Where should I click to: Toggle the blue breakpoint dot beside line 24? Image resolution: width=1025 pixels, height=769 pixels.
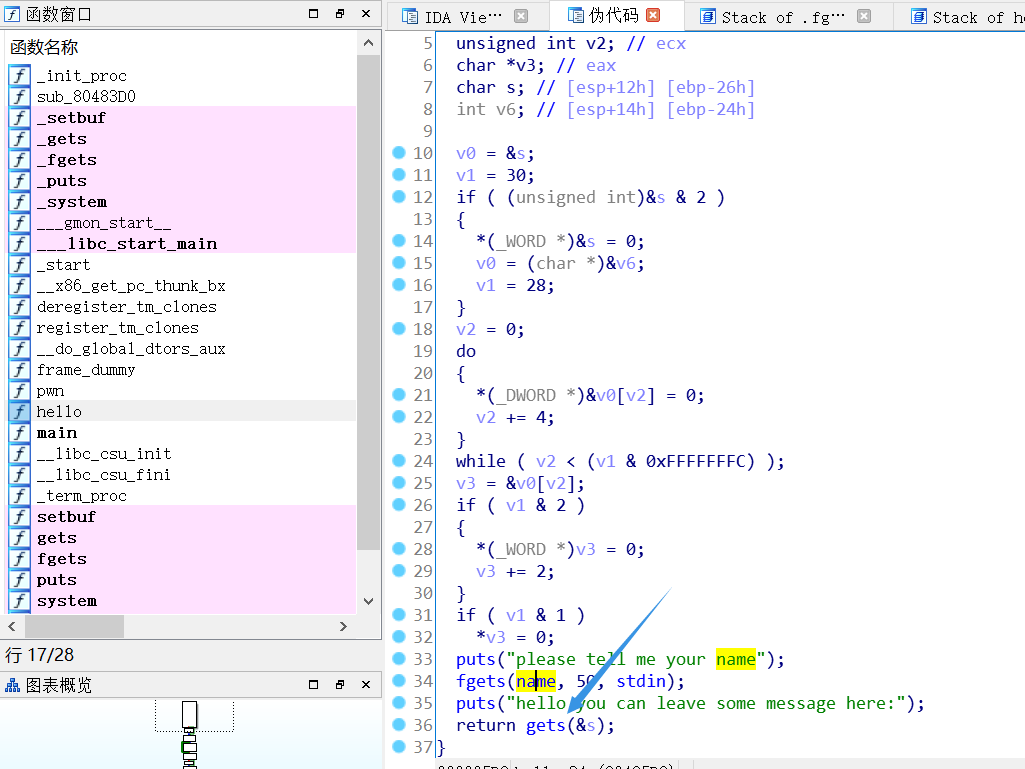399,461
